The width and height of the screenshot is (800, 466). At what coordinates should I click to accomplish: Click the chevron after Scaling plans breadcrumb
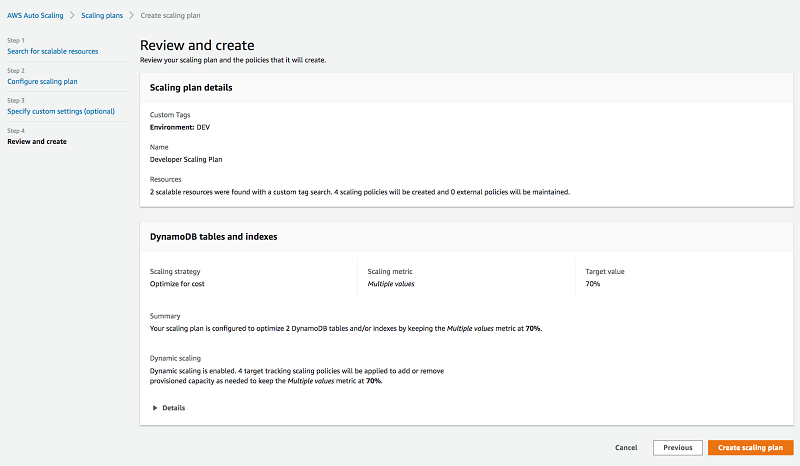(132, 15)
